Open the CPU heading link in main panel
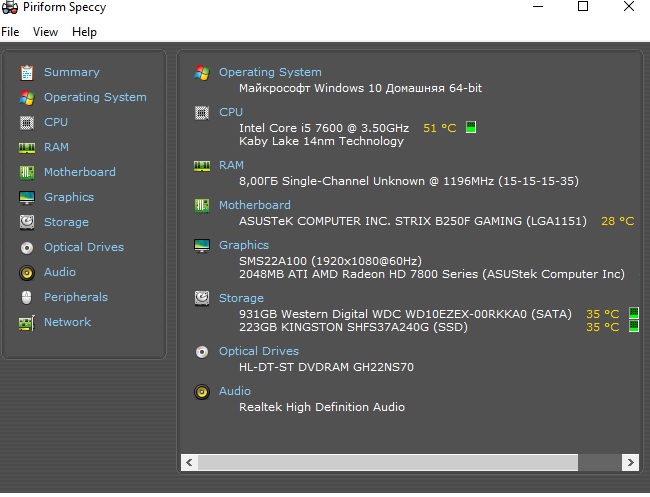Screen dimensions: 650x497 [x=231, y=112]
